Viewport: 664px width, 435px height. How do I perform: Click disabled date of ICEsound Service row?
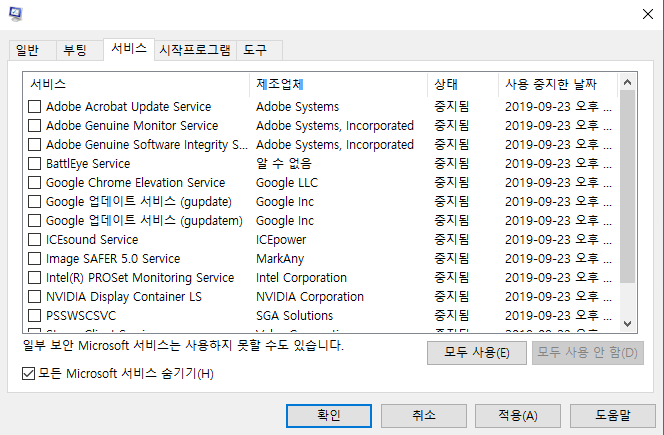click(x=558, y=240)
